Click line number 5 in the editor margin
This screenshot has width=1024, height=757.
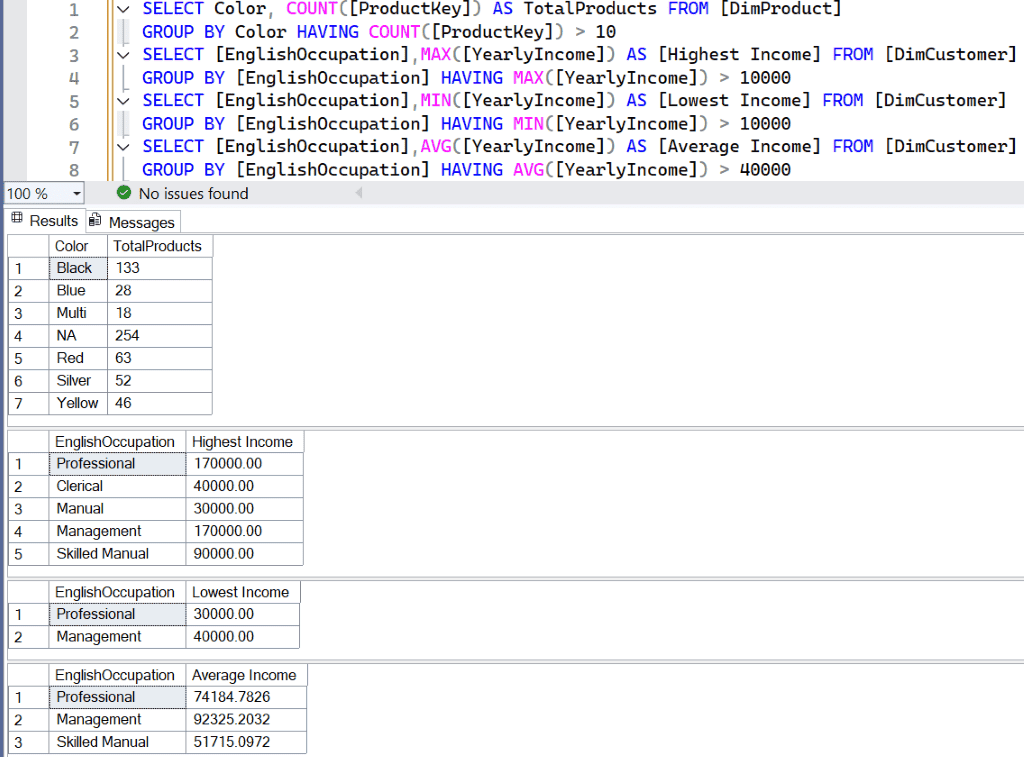(x=75, y=100)
